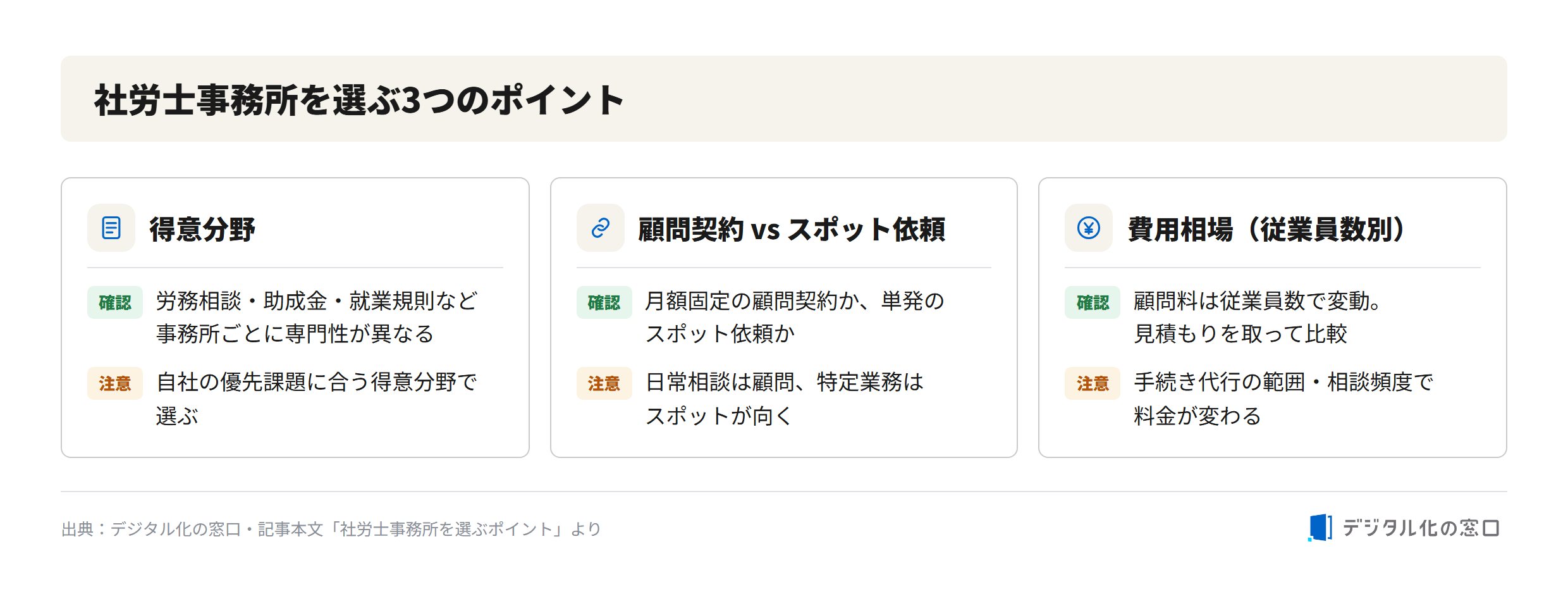Click the 出典 source citation text
1568x601 pixels.
pos(331,529)
